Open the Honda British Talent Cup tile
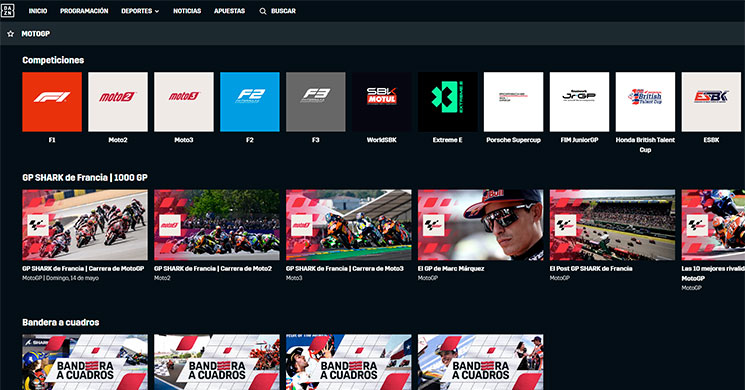The width and height of the screenshot is (745, 390). pos(645,102)
